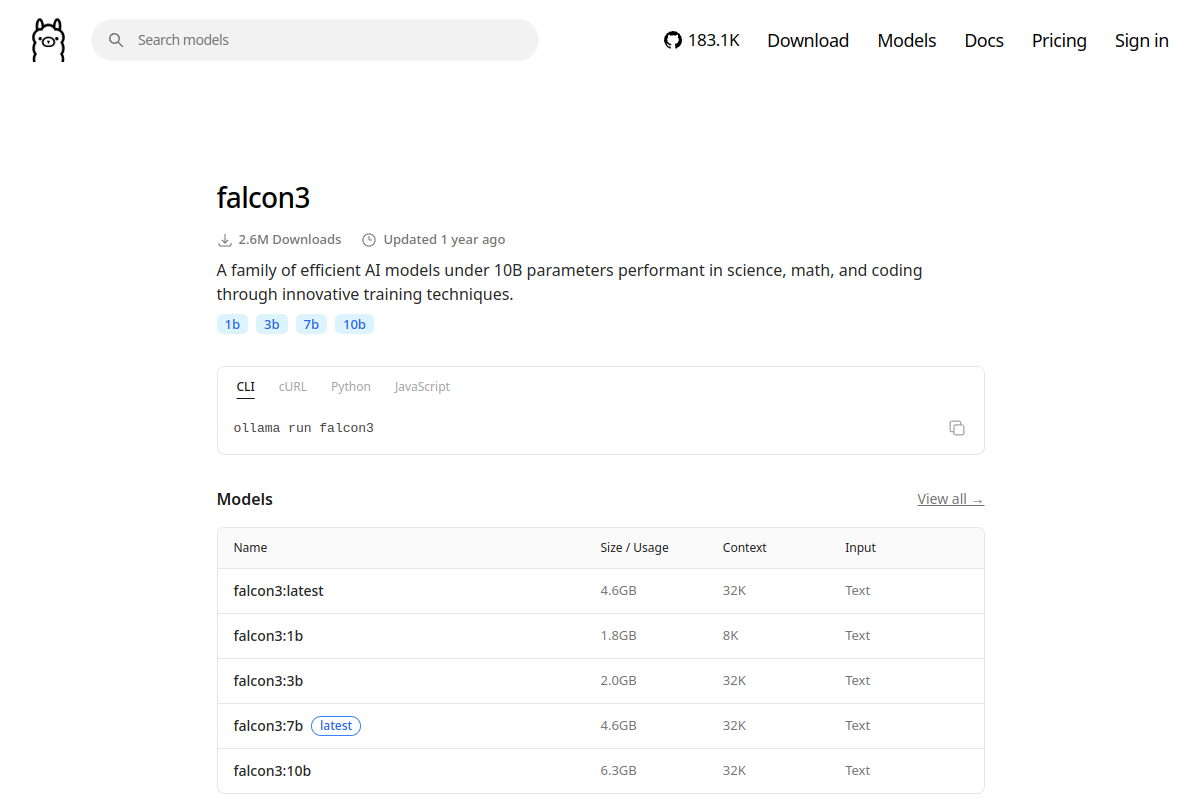Click 1.8GB size in falcon3:1b row
The height and width of the screenshot is (800, 1200).
[618, 636]
